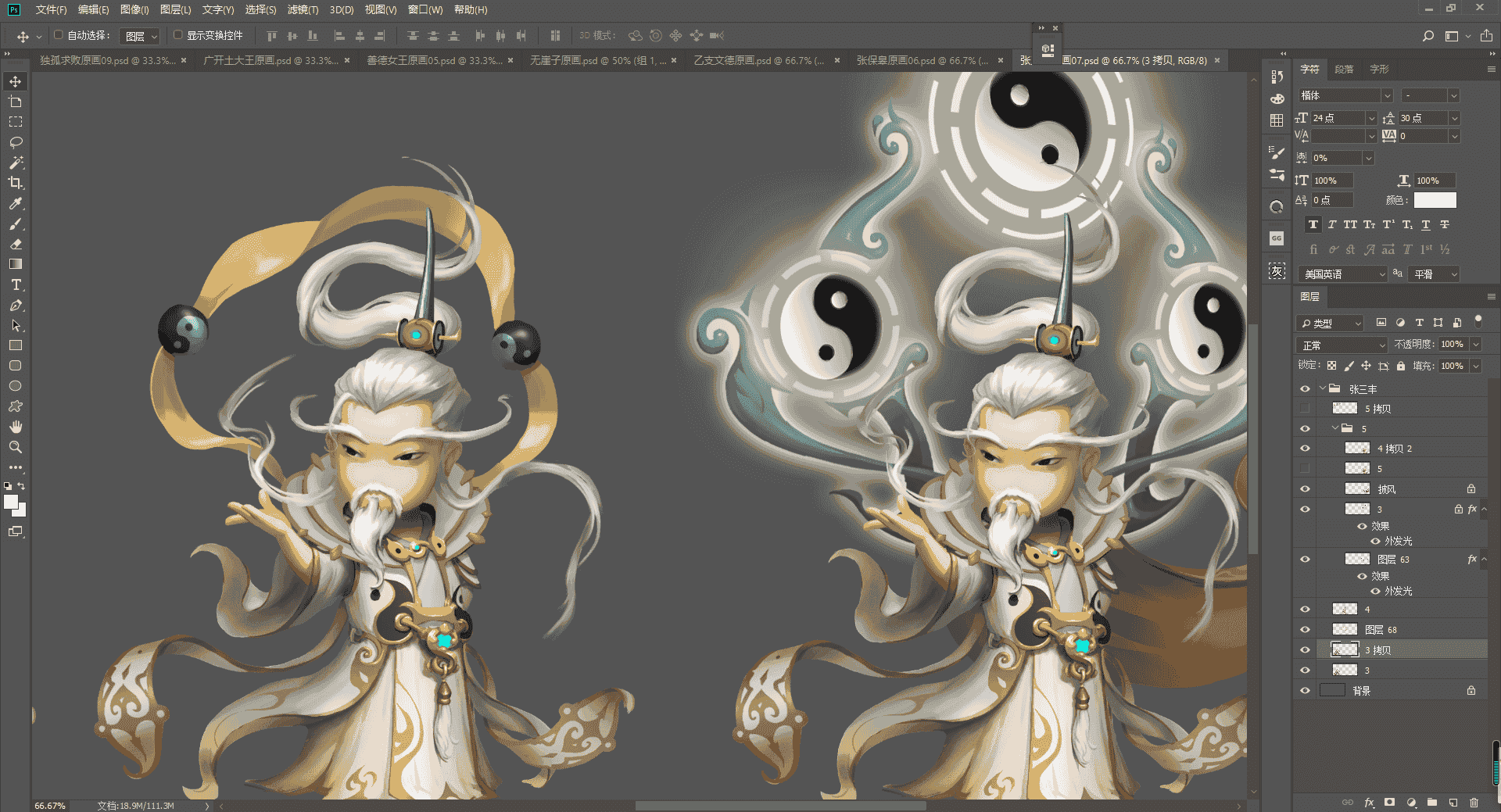This screenshot has height=812, width=1501.
Task: Select the Horizontal Type tool
Action: tap(16, 284)
